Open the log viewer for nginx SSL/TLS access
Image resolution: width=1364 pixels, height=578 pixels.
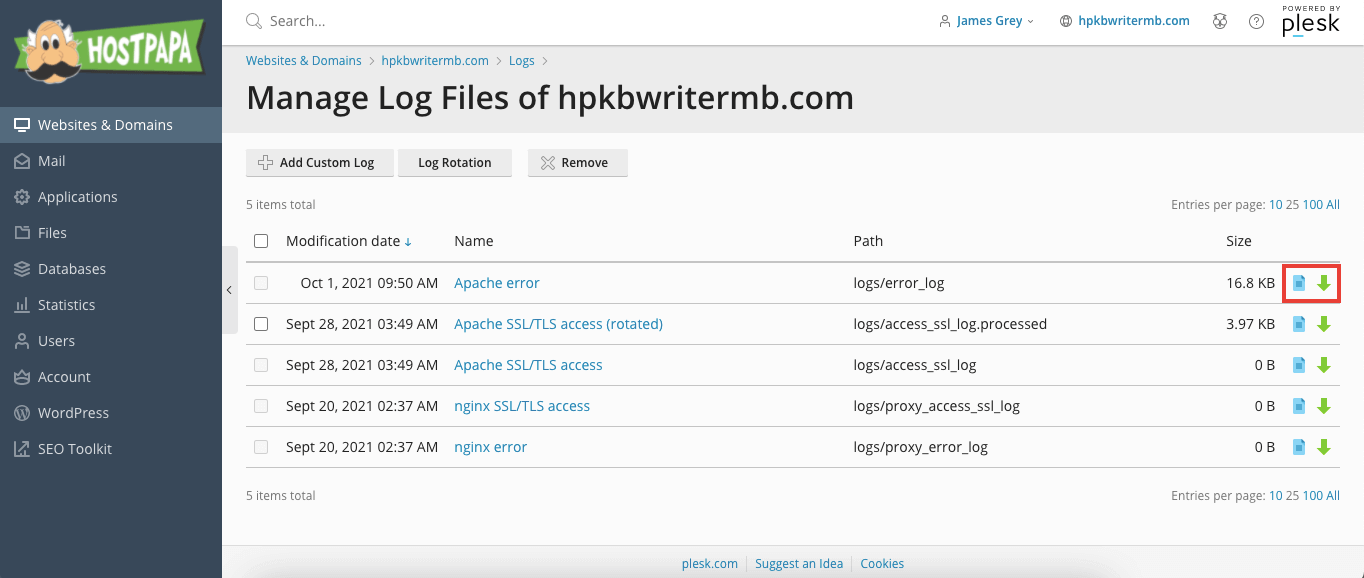pos(1298,406)
